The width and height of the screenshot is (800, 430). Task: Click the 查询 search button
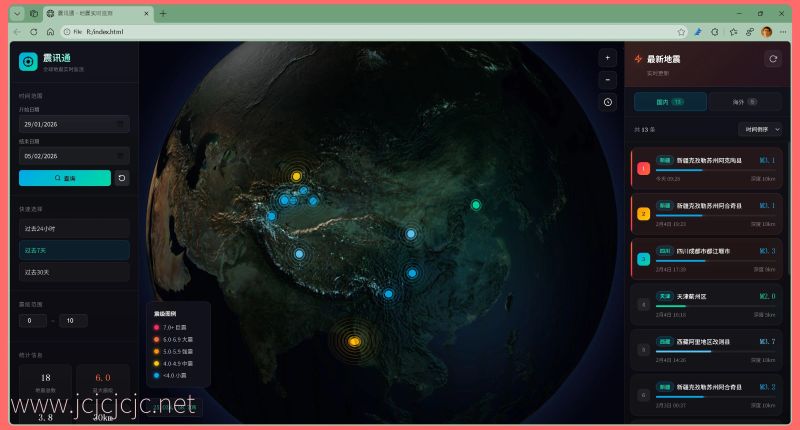pyautogui.click(x=64, y=178)
